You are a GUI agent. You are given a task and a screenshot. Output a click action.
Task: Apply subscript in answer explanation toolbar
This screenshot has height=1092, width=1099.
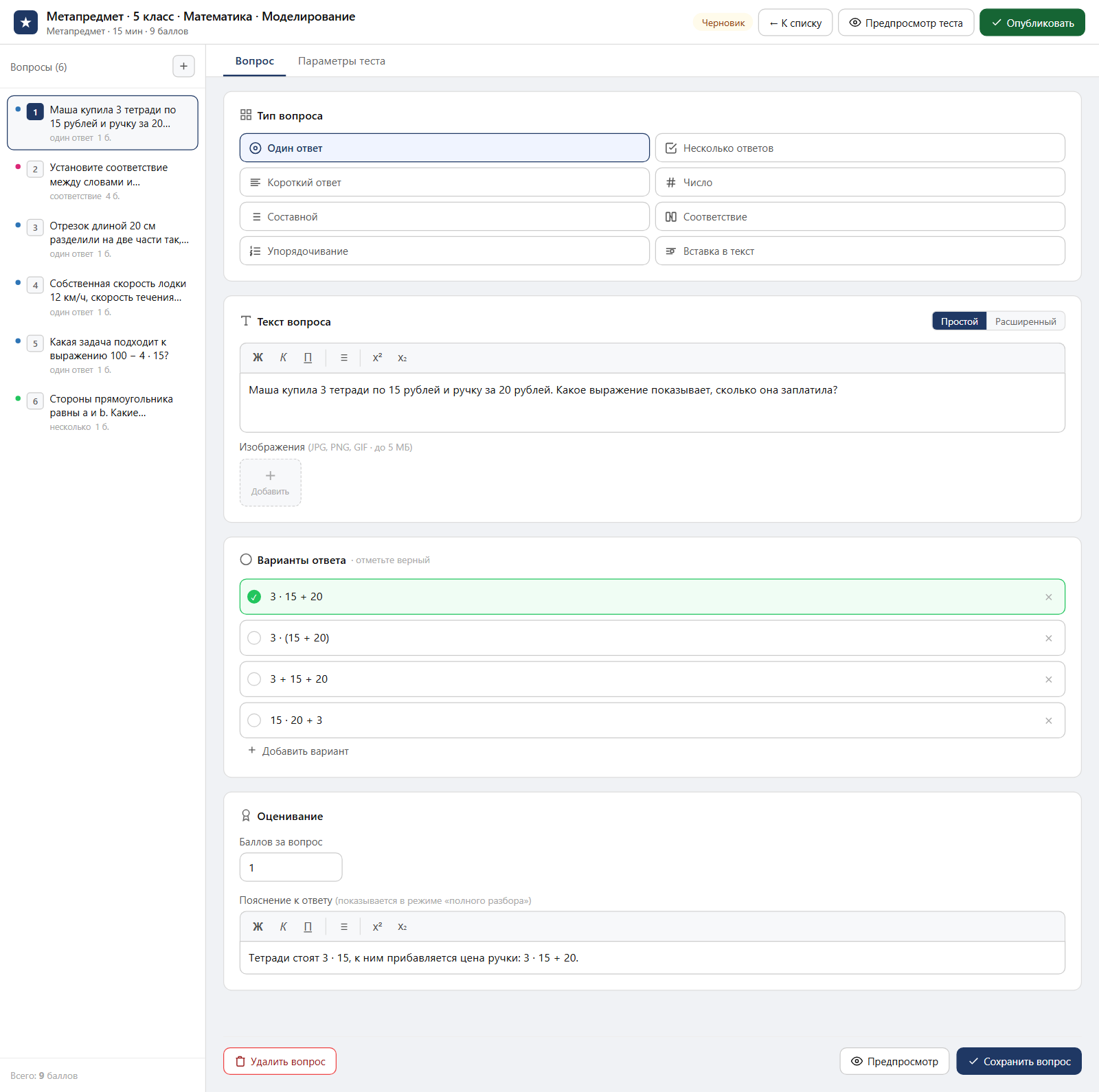click(x=403, y=926)
